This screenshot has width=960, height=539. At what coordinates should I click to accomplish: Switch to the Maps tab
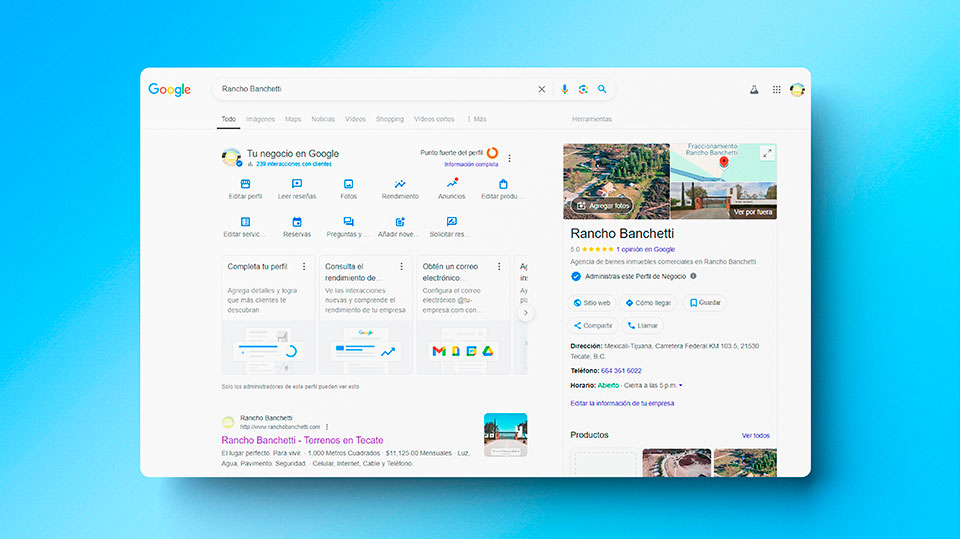click(293, 119)
